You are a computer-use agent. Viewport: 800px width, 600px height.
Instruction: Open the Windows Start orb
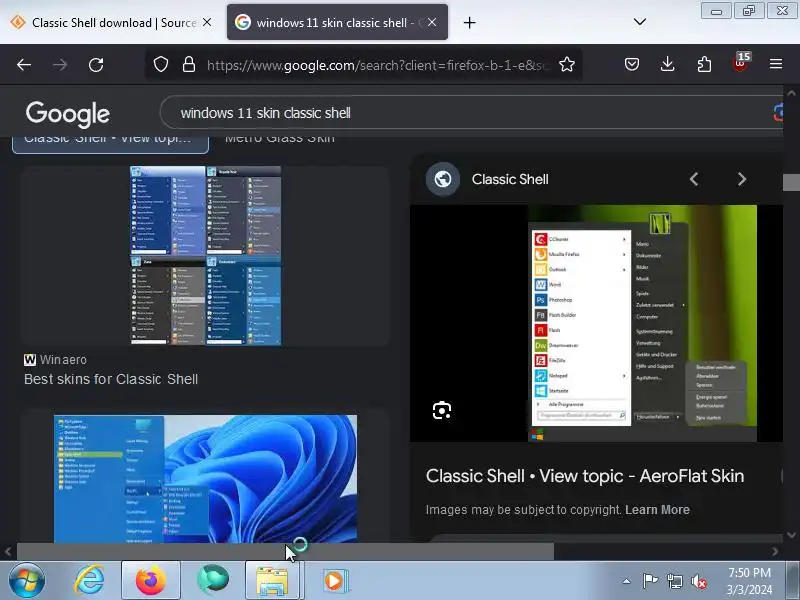pos(27,580)
